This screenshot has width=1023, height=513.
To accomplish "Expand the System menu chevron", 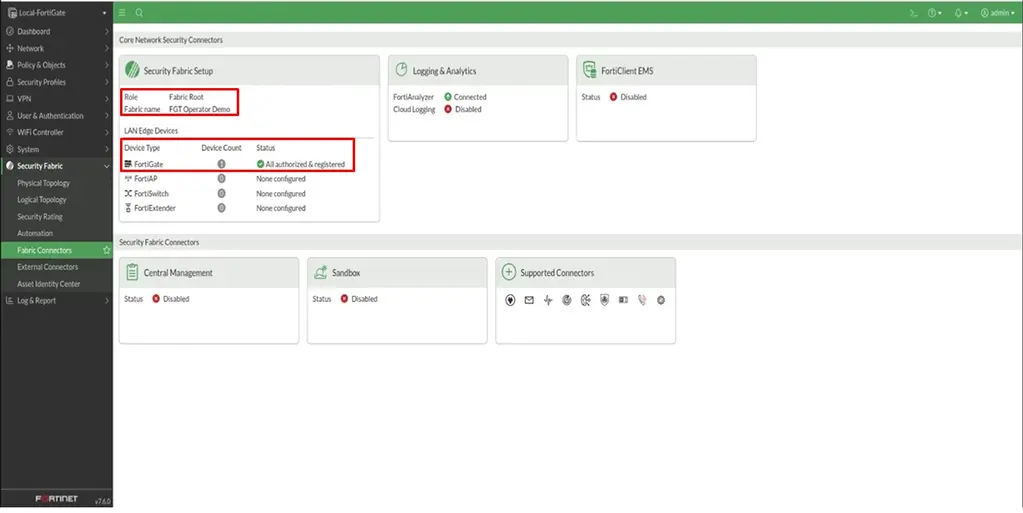I will [x=106, y=149].
